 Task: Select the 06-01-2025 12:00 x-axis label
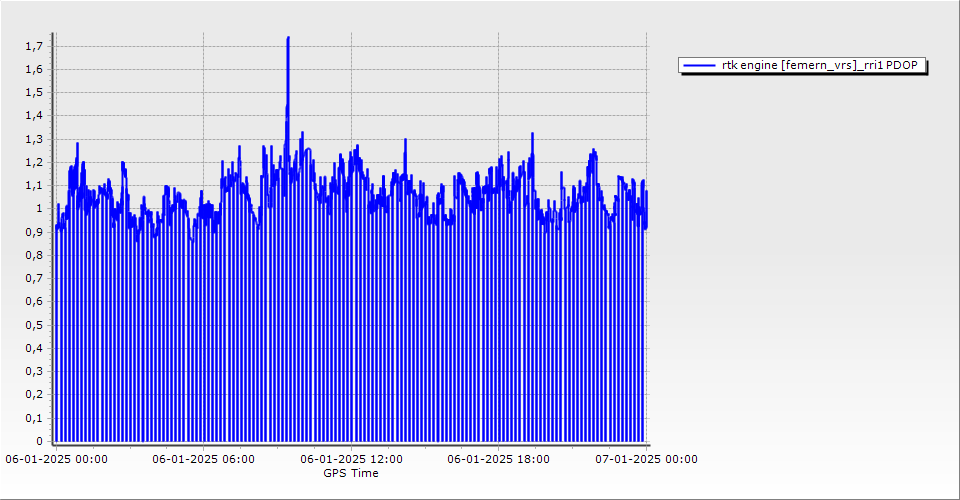[351, 460]
